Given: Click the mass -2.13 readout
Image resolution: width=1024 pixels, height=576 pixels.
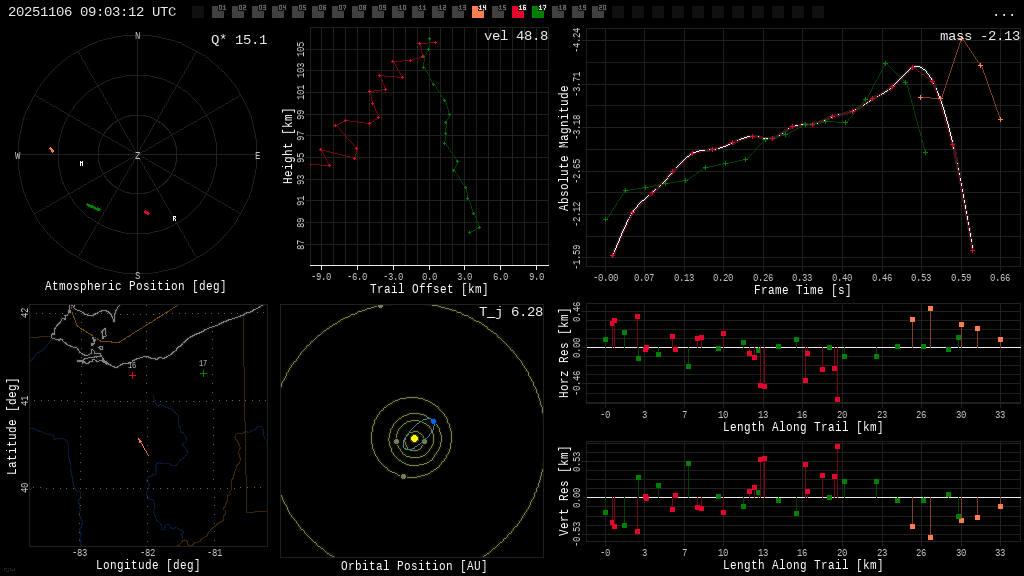Looking at the screenshot, I should (980, 36).
